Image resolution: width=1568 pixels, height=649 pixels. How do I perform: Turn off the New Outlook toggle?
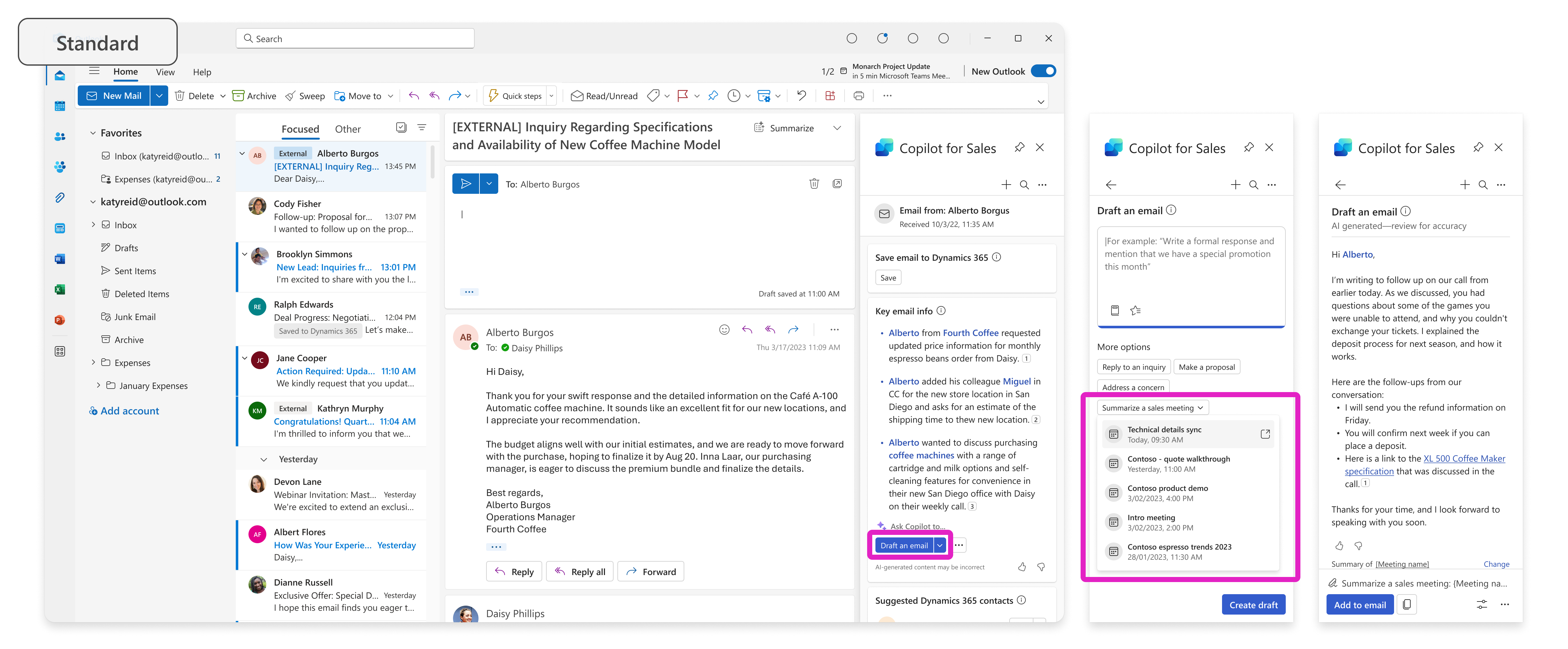(x=1043, y=71)
